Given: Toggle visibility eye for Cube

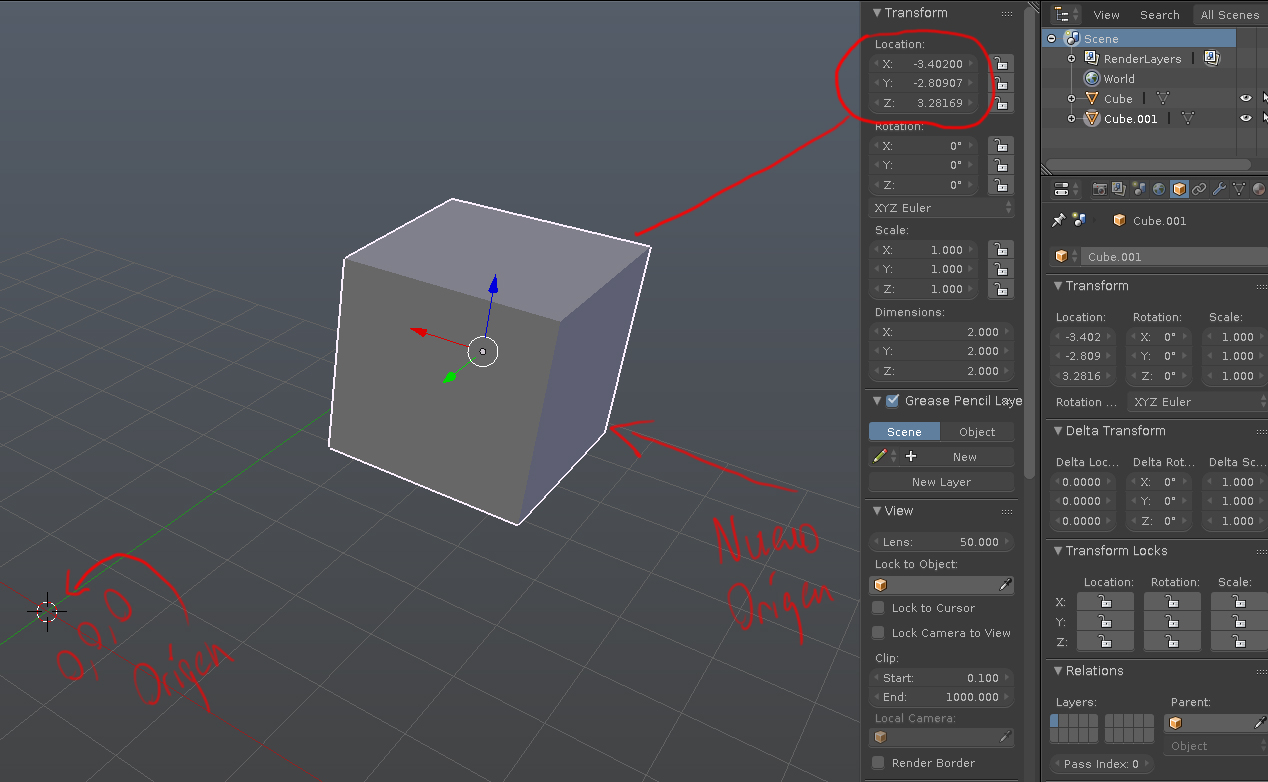Looking at the screenshot, I should tap(1246, 99).
